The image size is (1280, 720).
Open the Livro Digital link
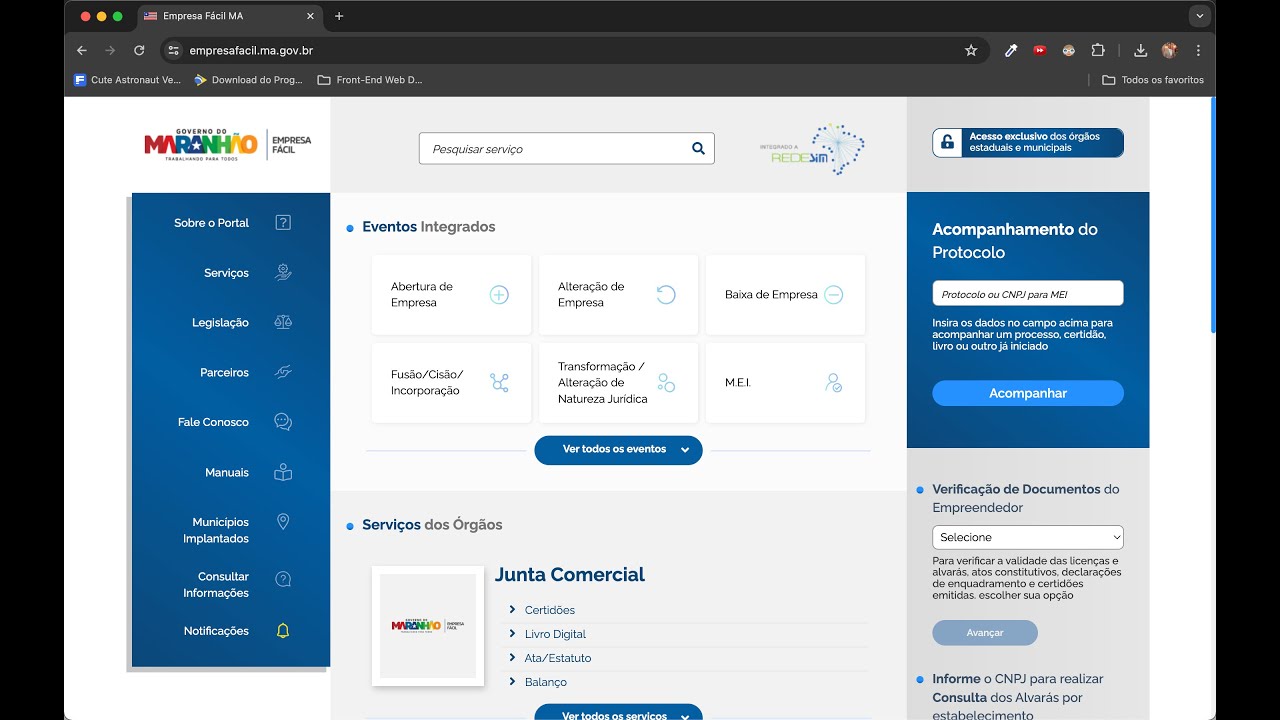click(x=555, y=634)
